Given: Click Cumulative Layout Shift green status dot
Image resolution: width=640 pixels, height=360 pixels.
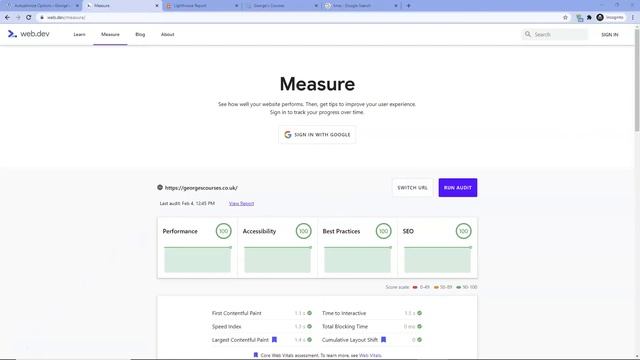Looking at the screenshot, I should click(x=420, y=340).
